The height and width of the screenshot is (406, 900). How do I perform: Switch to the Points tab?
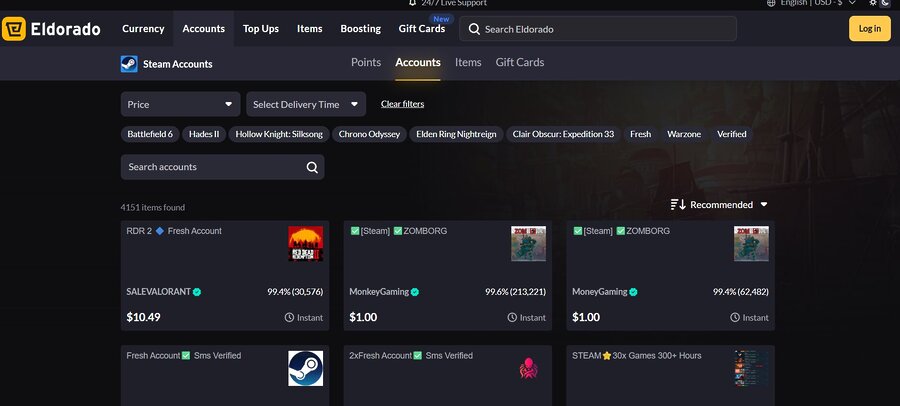tap(365, 63)
